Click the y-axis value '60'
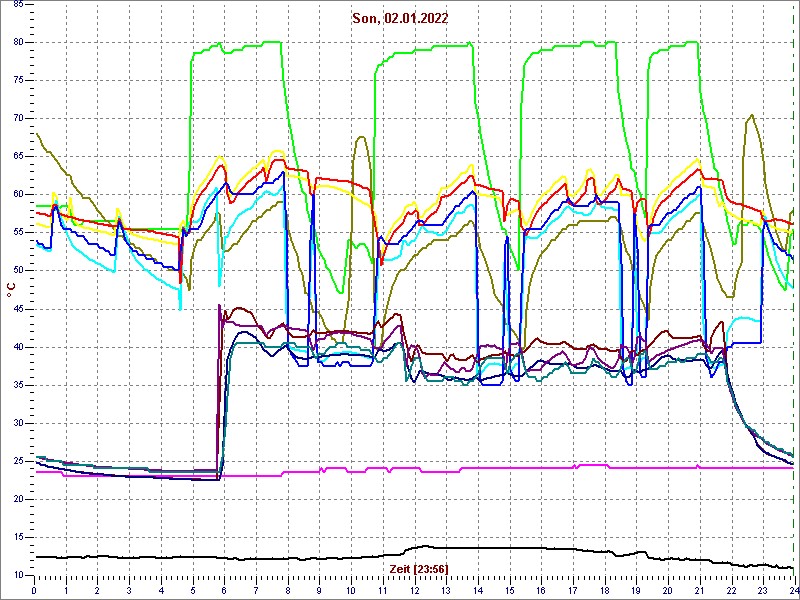The width and height of the screenshot is (800, 600). (18, 194)
